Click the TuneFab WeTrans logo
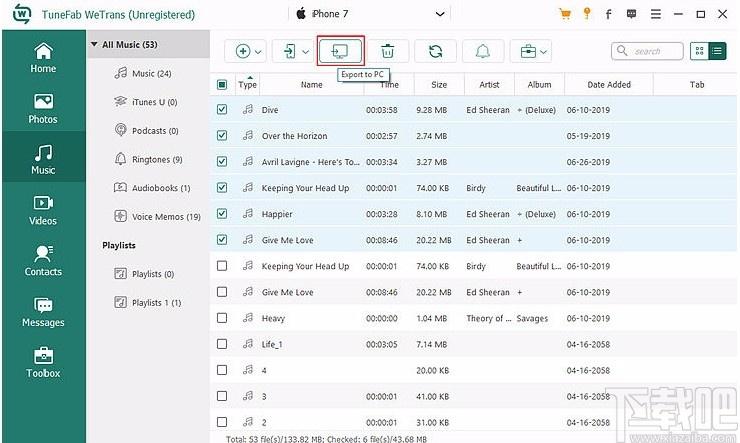740x443 pixels. point(22,14)
